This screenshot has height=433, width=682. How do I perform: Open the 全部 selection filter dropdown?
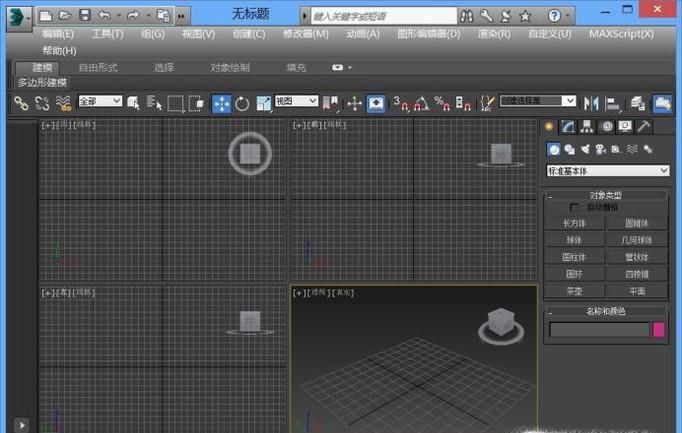click(100, 102)
